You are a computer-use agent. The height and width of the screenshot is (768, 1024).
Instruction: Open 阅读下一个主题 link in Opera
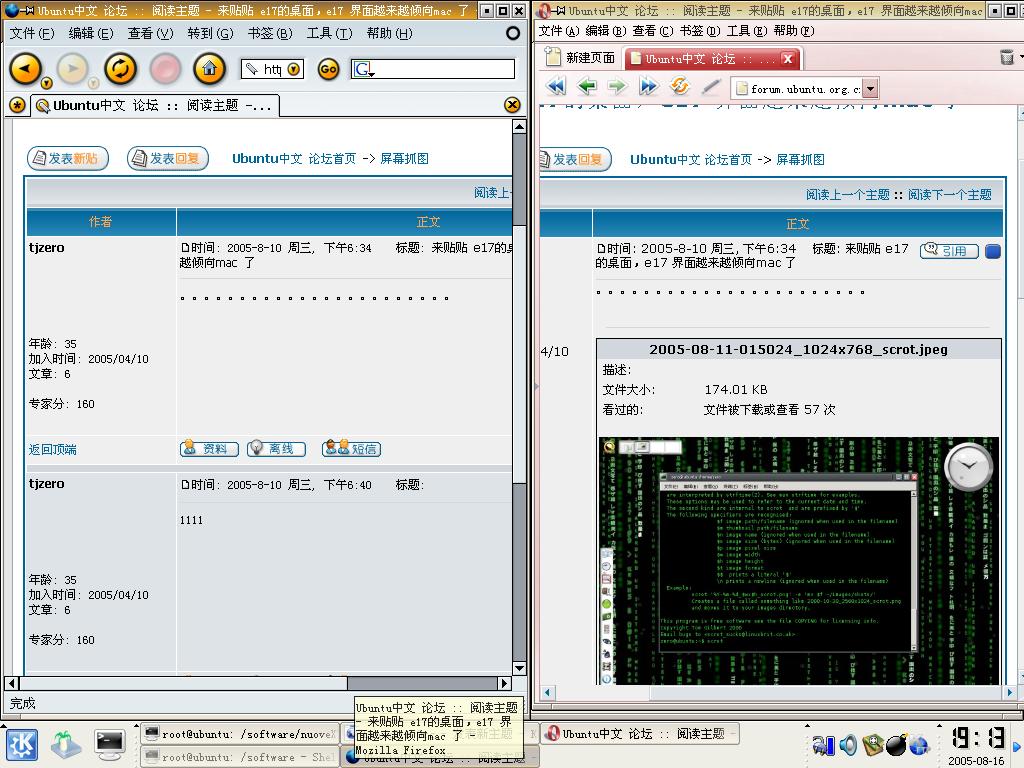tap(950, 195)
